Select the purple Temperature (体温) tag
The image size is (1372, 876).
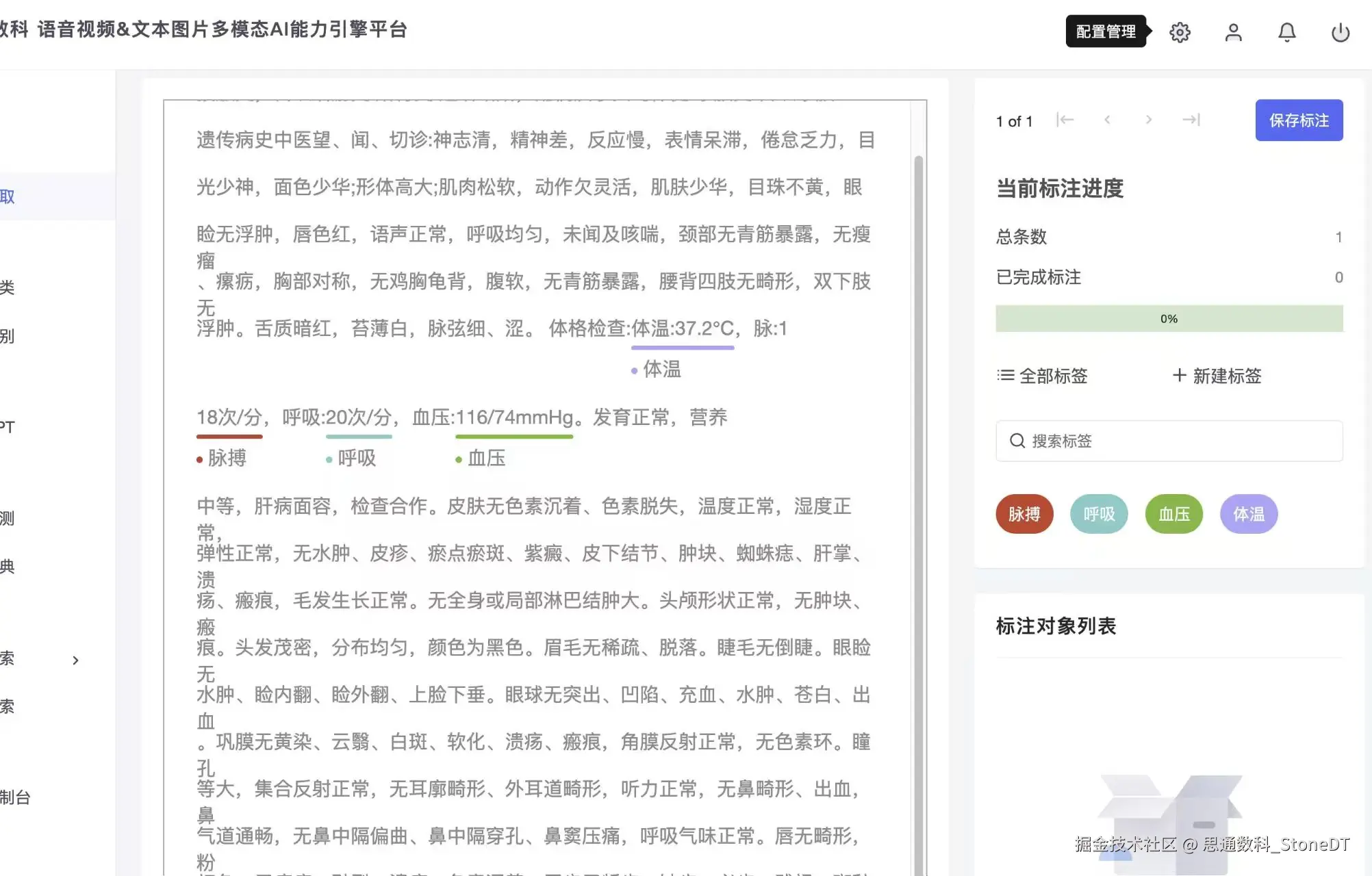click(x=1249, y=514)
